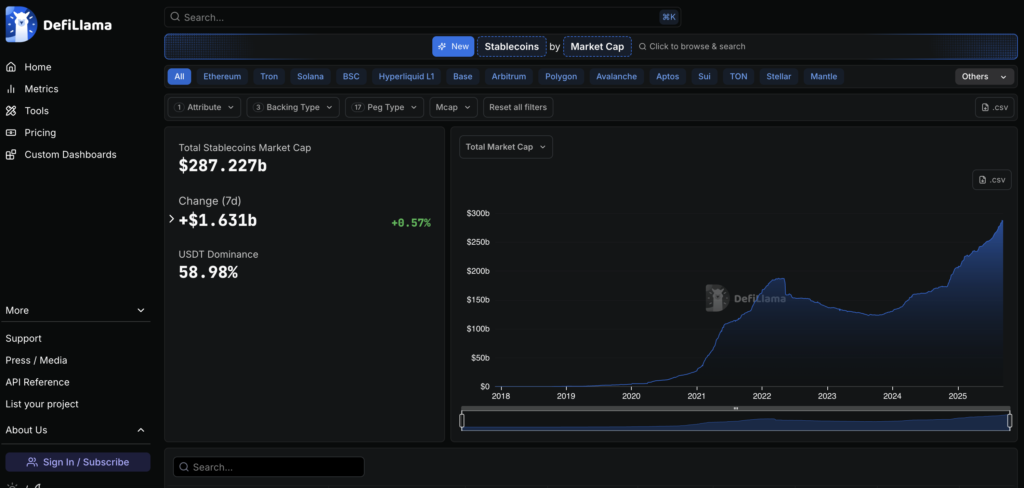Select the All chains tab

coord(179,76)
